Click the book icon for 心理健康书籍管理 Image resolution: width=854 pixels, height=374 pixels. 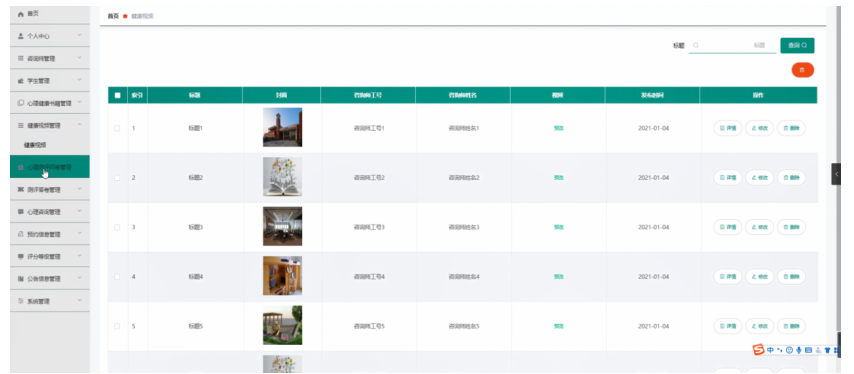click(21, 102)
